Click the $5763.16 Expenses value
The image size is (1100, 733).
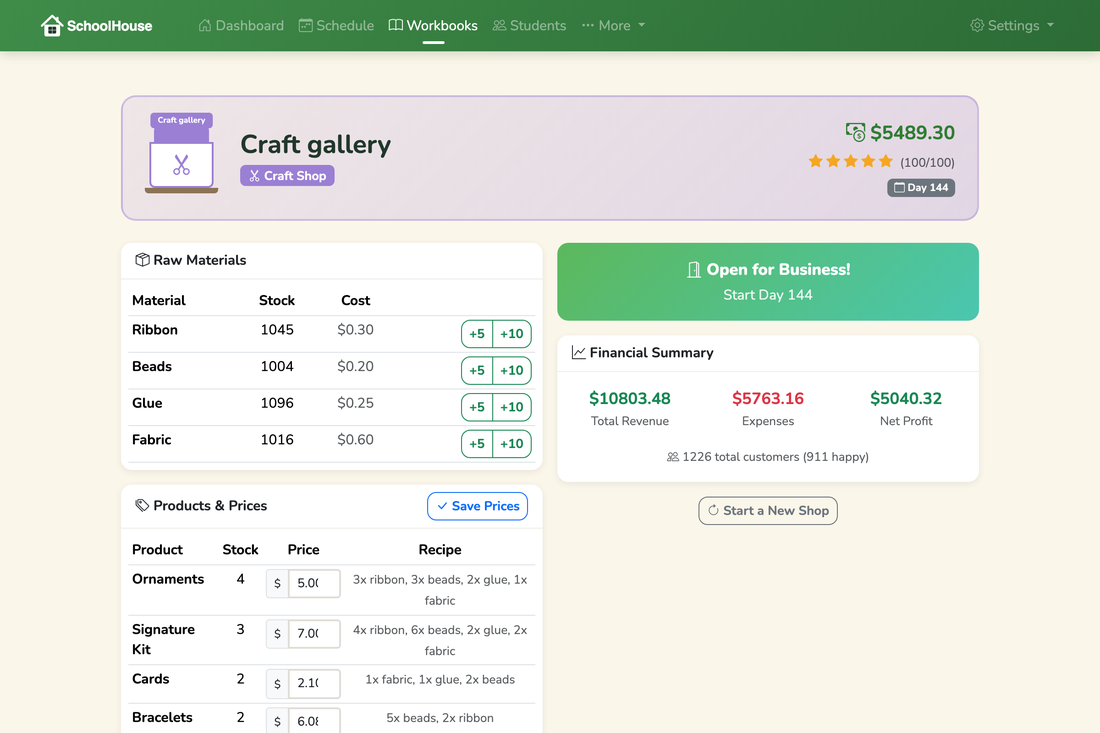click(767, 398)
